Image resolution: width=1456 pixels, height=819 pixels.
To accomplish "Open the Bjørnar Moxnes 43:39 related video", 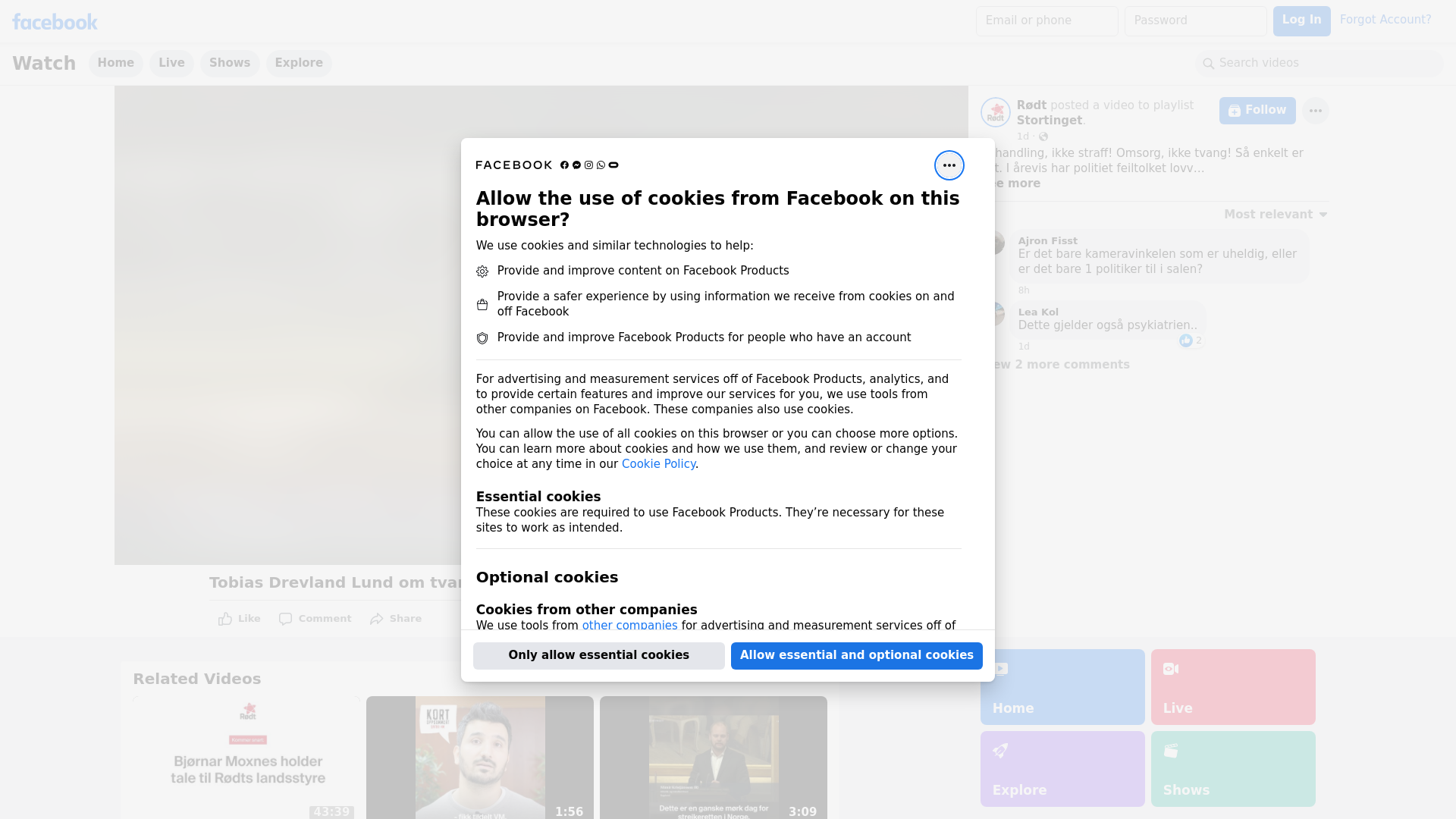I will [x=248, y=758].
